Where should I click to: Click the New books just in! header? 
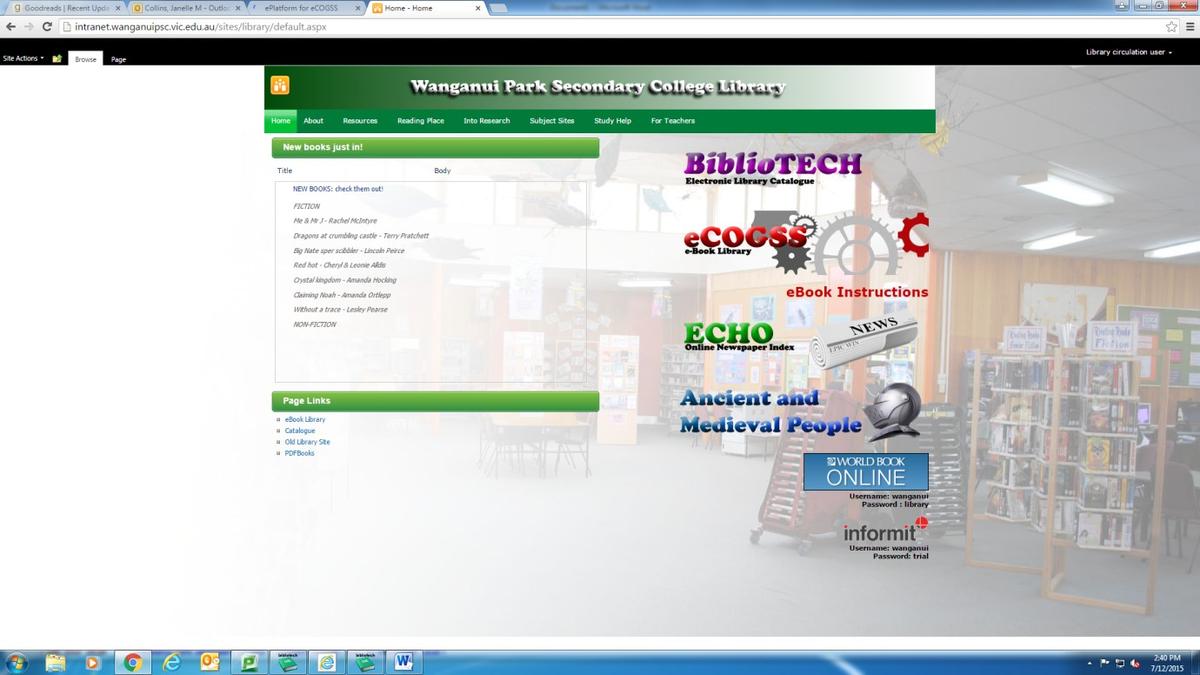pos(435,148)
